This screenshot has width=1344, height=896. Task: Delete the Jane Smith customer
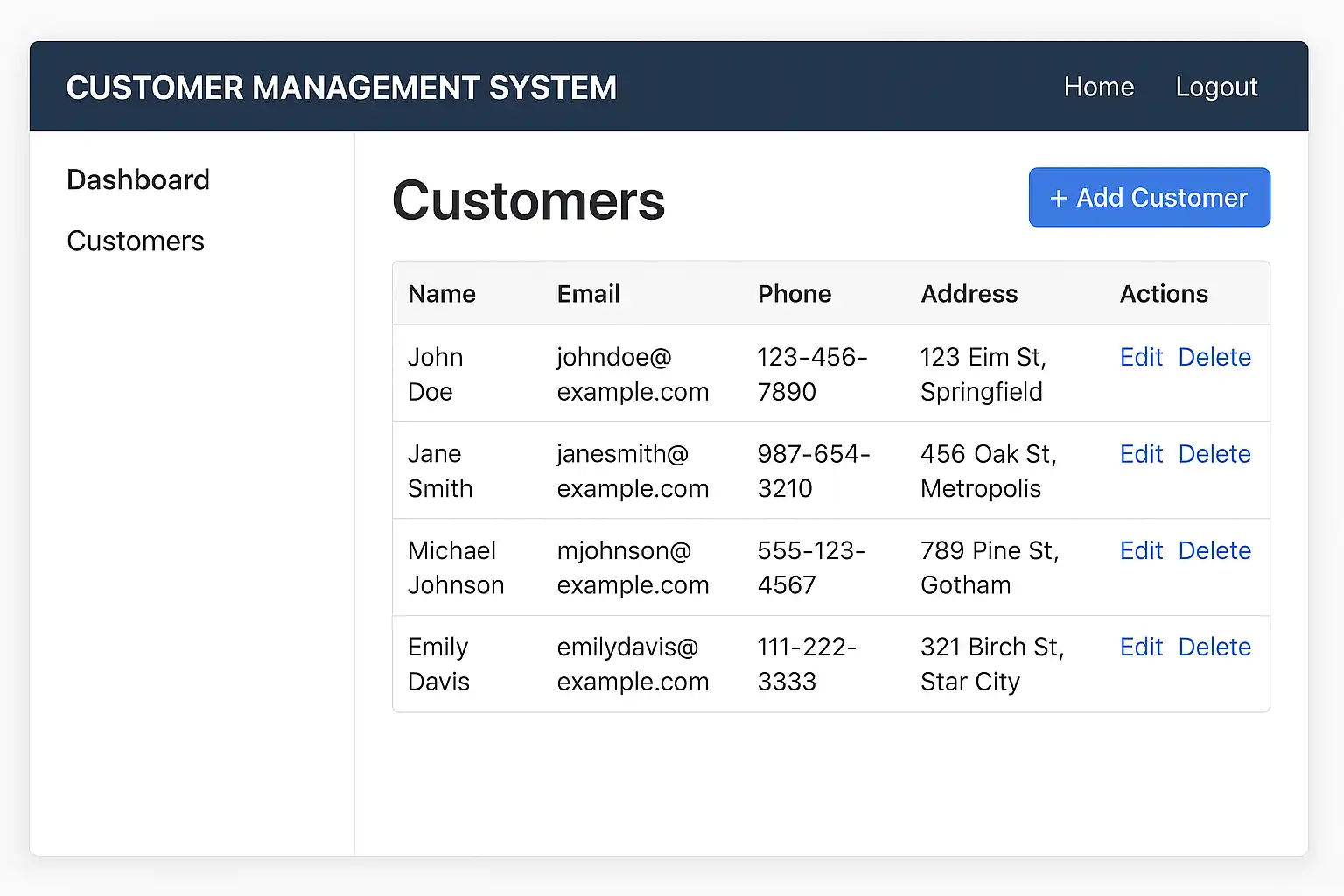(x=1214, y=454)
